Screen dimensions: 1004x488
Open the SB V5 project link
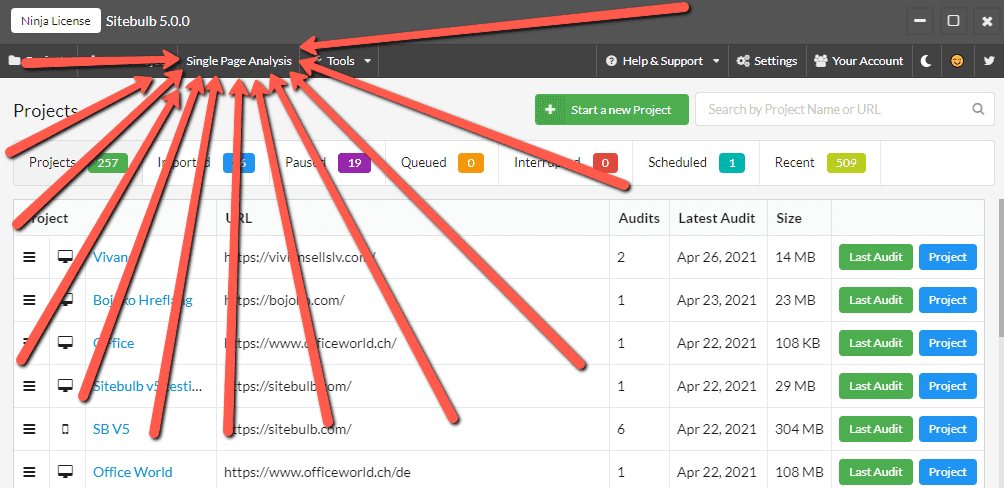tap(111, 429)
